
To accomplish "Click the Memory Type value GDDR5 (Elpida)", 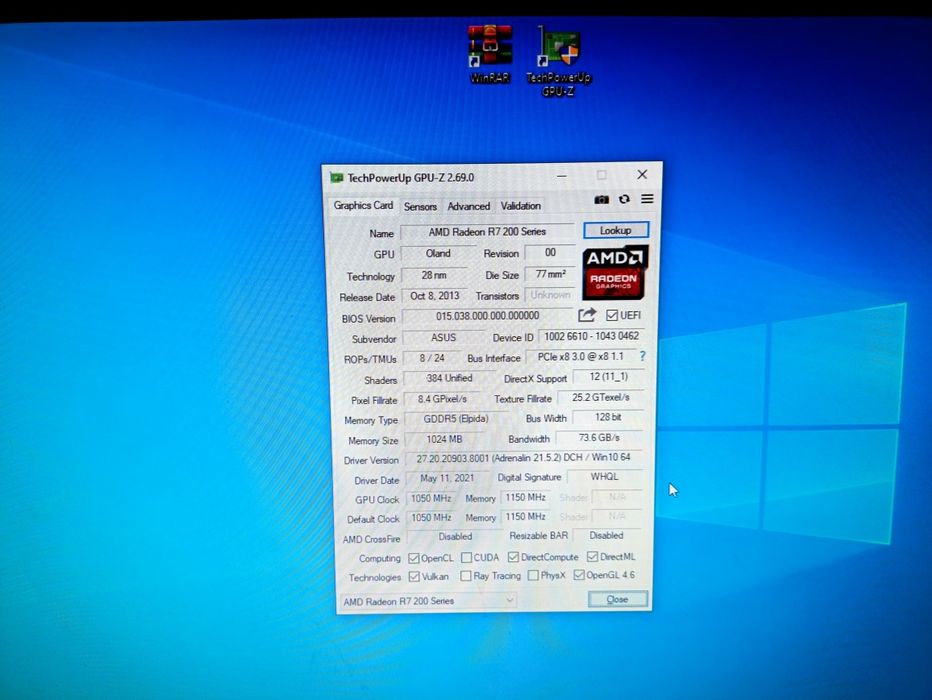I will tap(456, 419).
